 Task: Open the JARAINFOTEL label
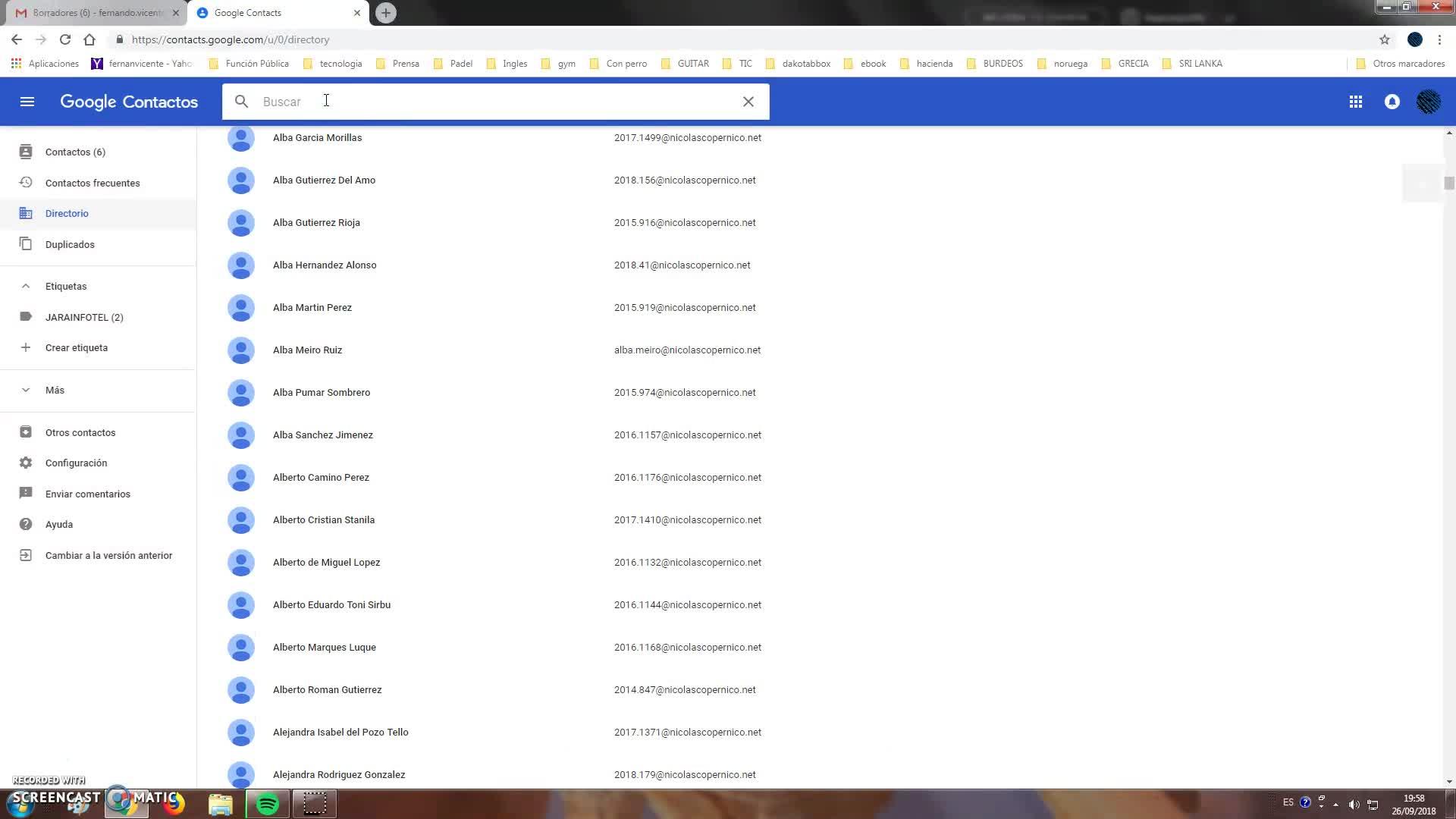point(83,317)
